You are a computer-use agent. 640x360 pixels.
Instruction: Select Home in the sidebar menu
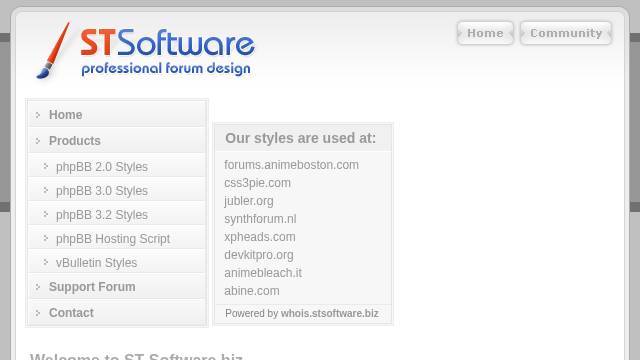point(117,114)
